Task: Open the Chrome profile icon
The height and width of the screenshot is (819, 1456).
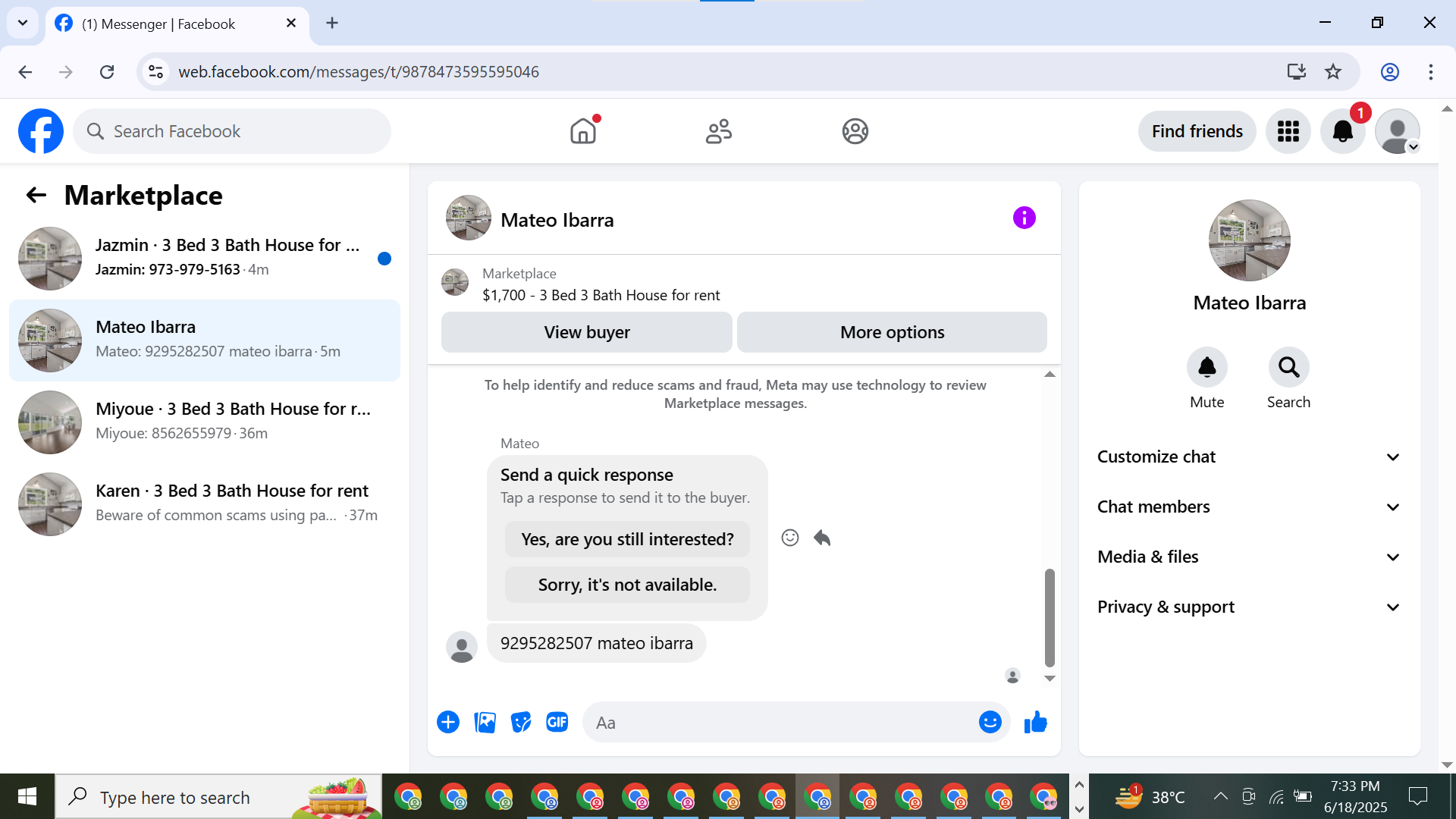Action: point(1389,72)
